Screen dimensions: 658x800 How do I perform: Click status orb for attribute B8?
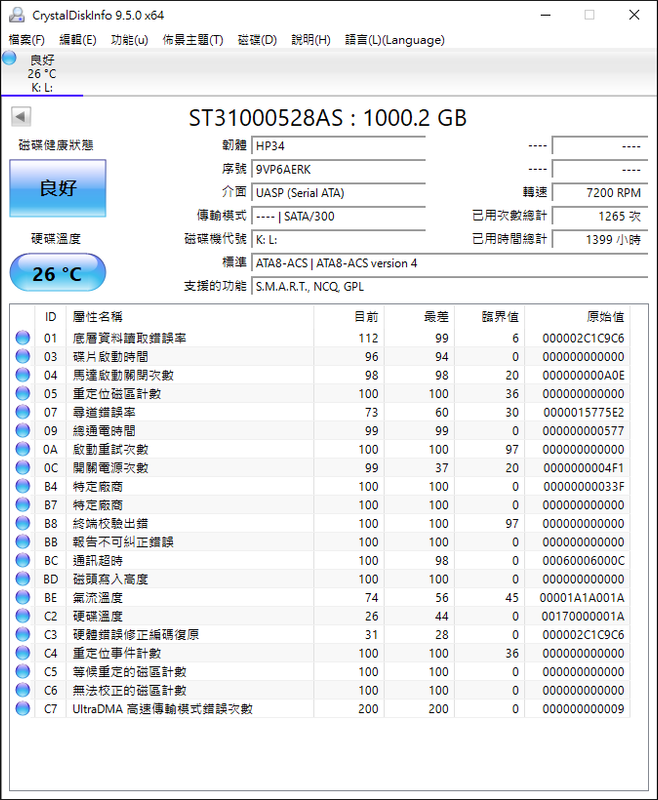tap(22, 523)
